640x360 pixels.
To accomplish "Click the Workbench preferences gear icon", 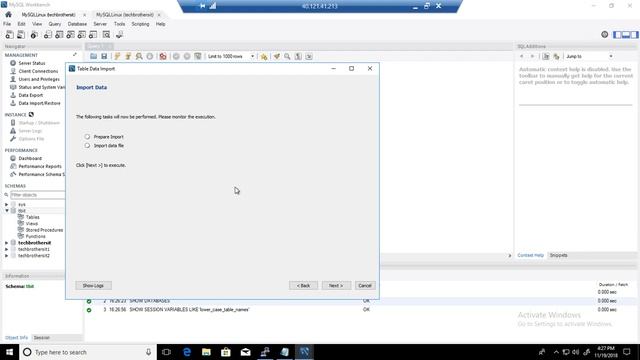I will 605,35.
